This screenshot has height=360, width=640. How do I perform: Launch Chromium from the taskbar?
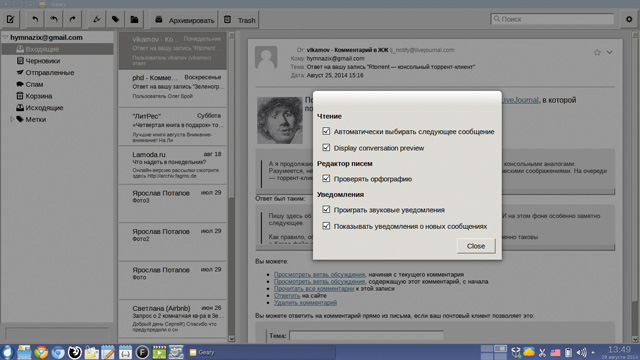click(58, 352)
